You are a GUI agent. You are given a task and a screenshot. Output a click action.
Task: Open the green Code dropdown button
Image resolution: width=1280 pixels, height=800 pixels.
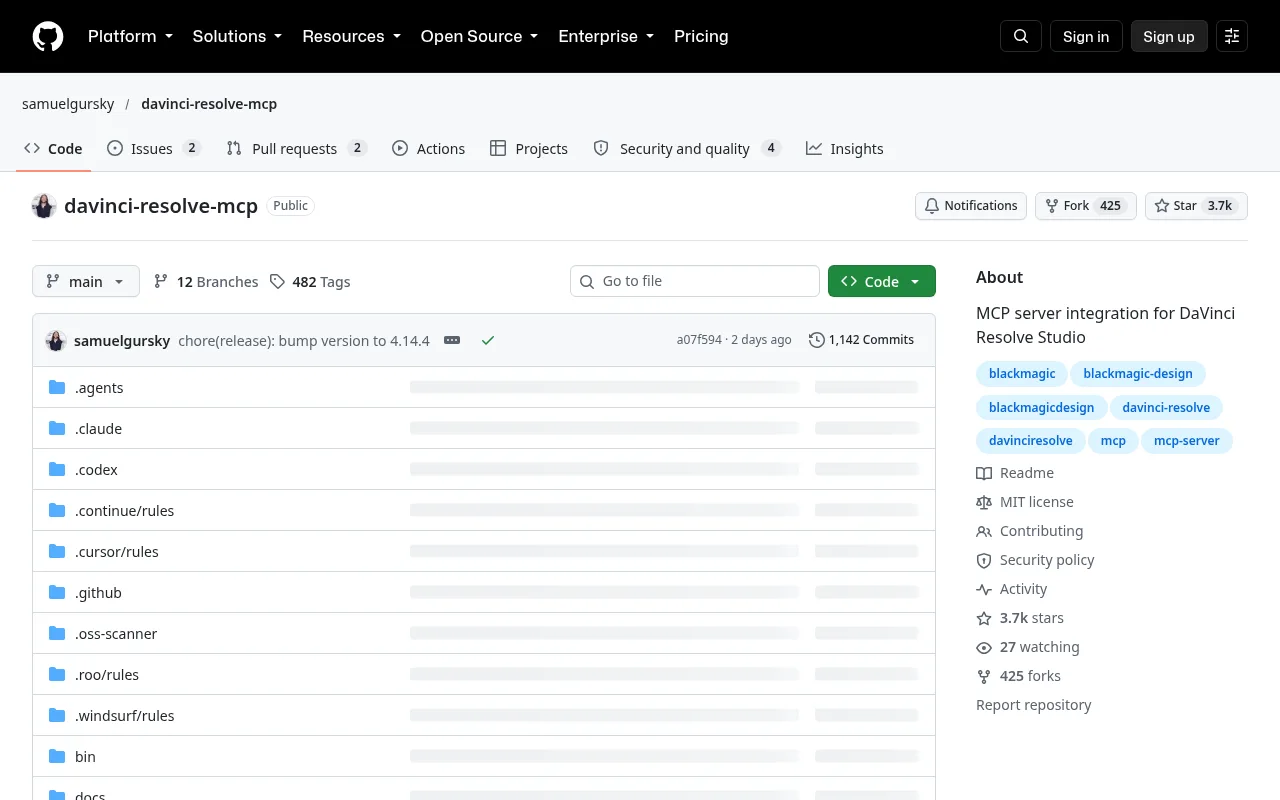click(x=882, y=282)
